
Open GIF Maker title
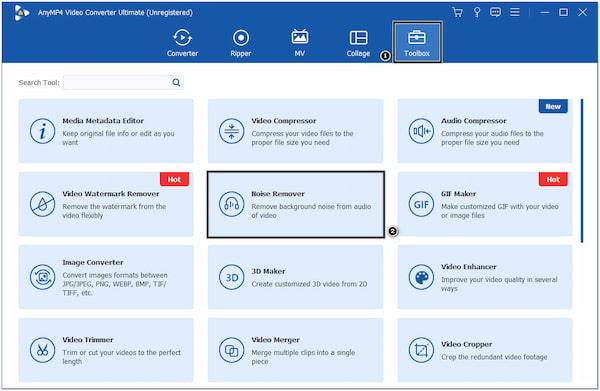[458, 194]
